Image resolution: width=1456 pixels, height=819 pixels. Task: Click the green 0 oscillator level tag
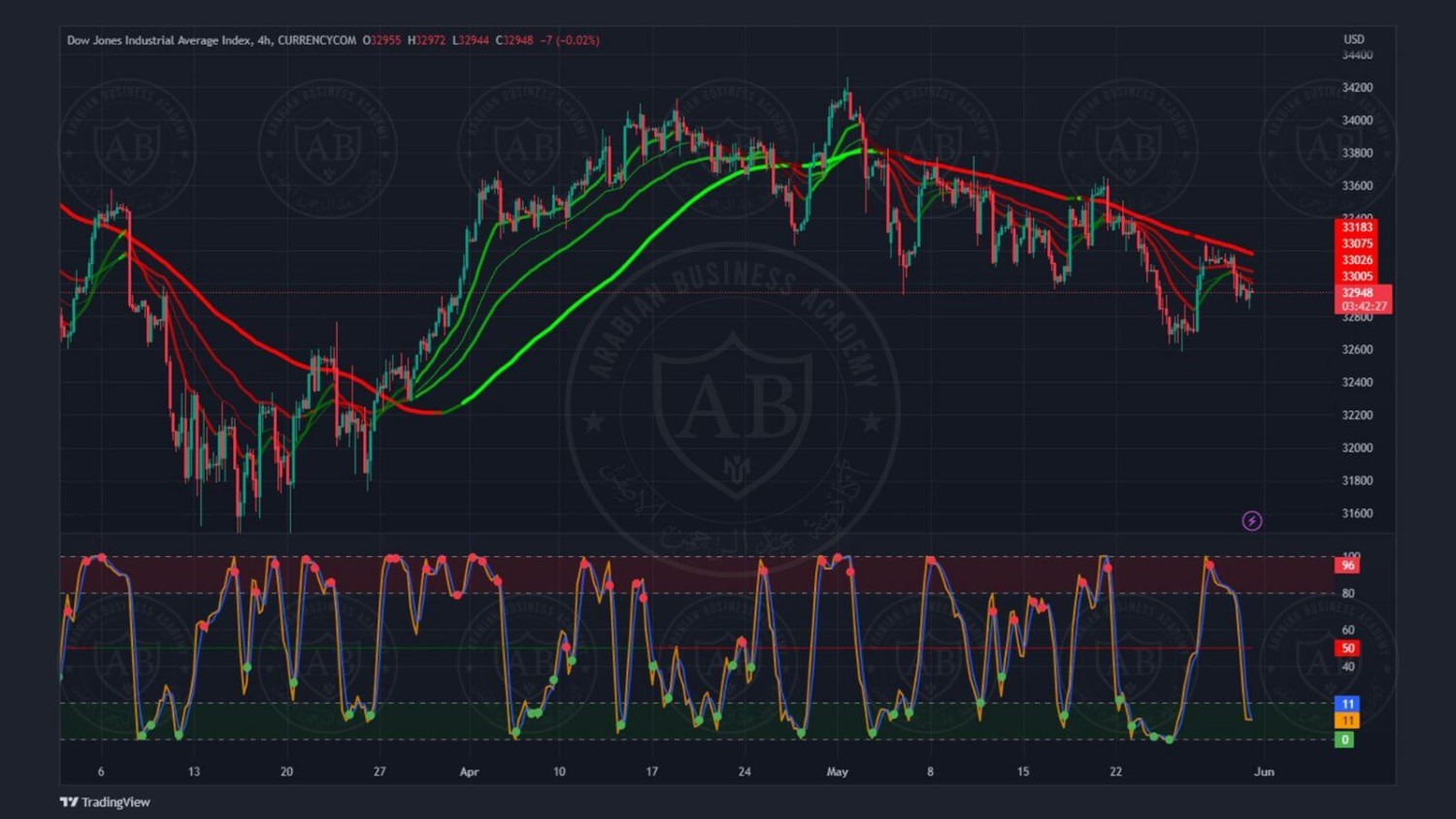[x=1344, y=739]
